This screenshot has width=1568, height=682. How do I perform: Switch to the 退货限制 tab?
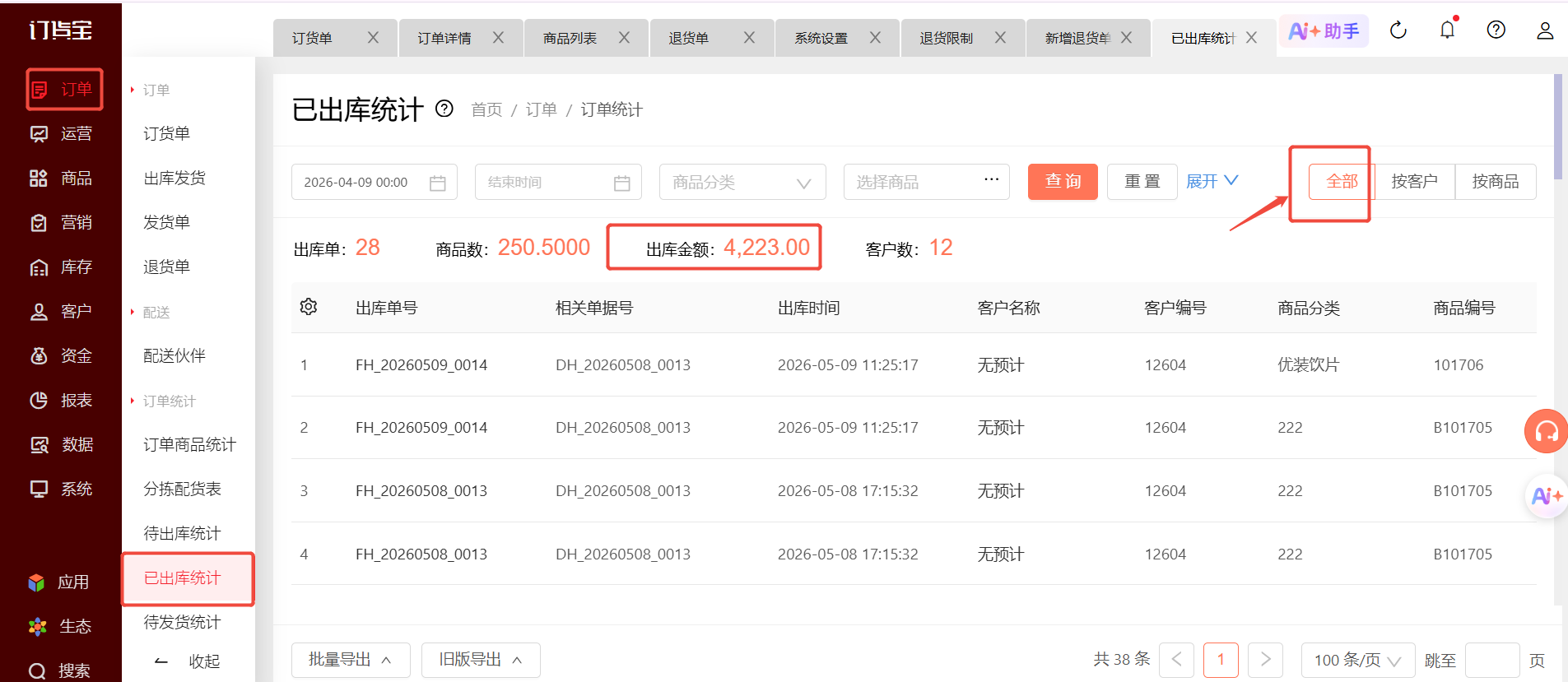pos(946,38)
